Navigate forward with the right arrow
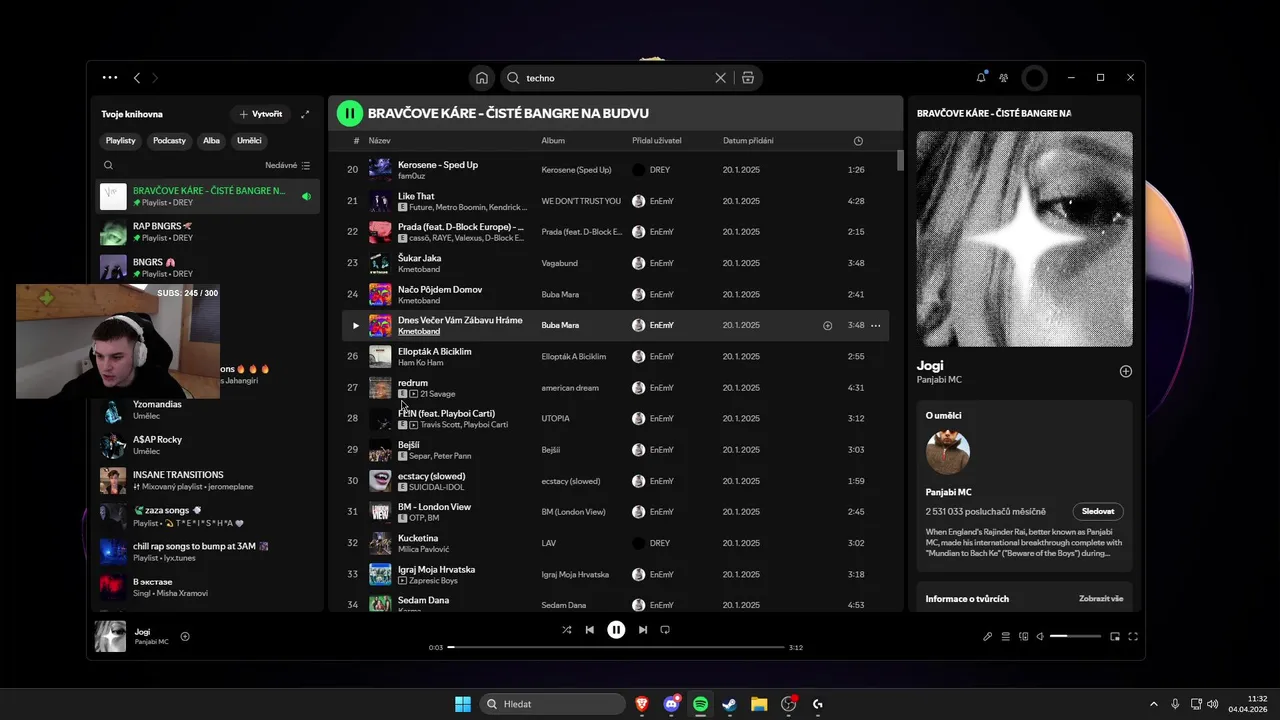This screenshot has height=720, width=1280. [x=155, y=77]
